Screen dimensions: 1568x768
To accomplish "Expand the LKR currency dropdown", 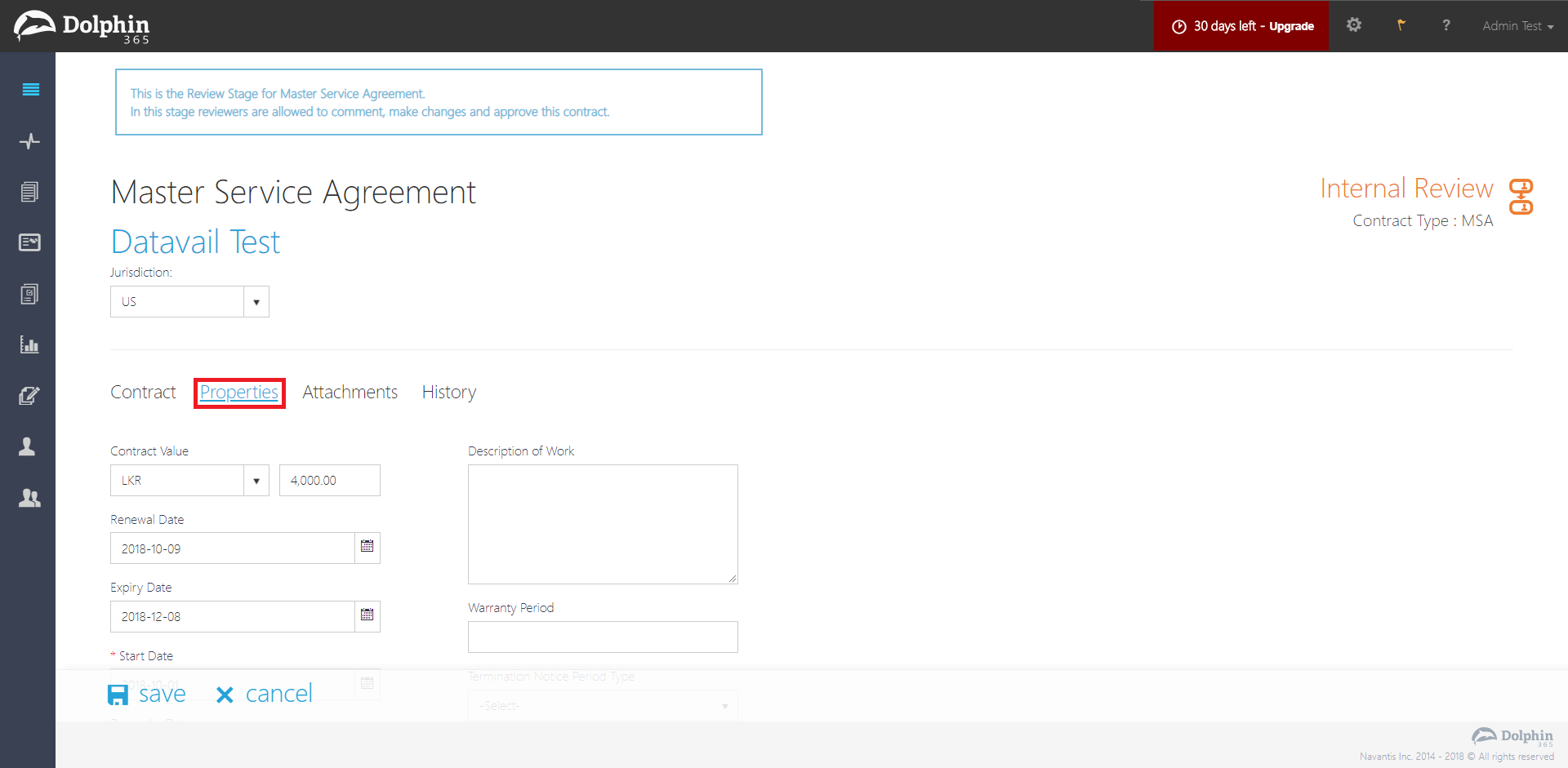I will 256,481.
